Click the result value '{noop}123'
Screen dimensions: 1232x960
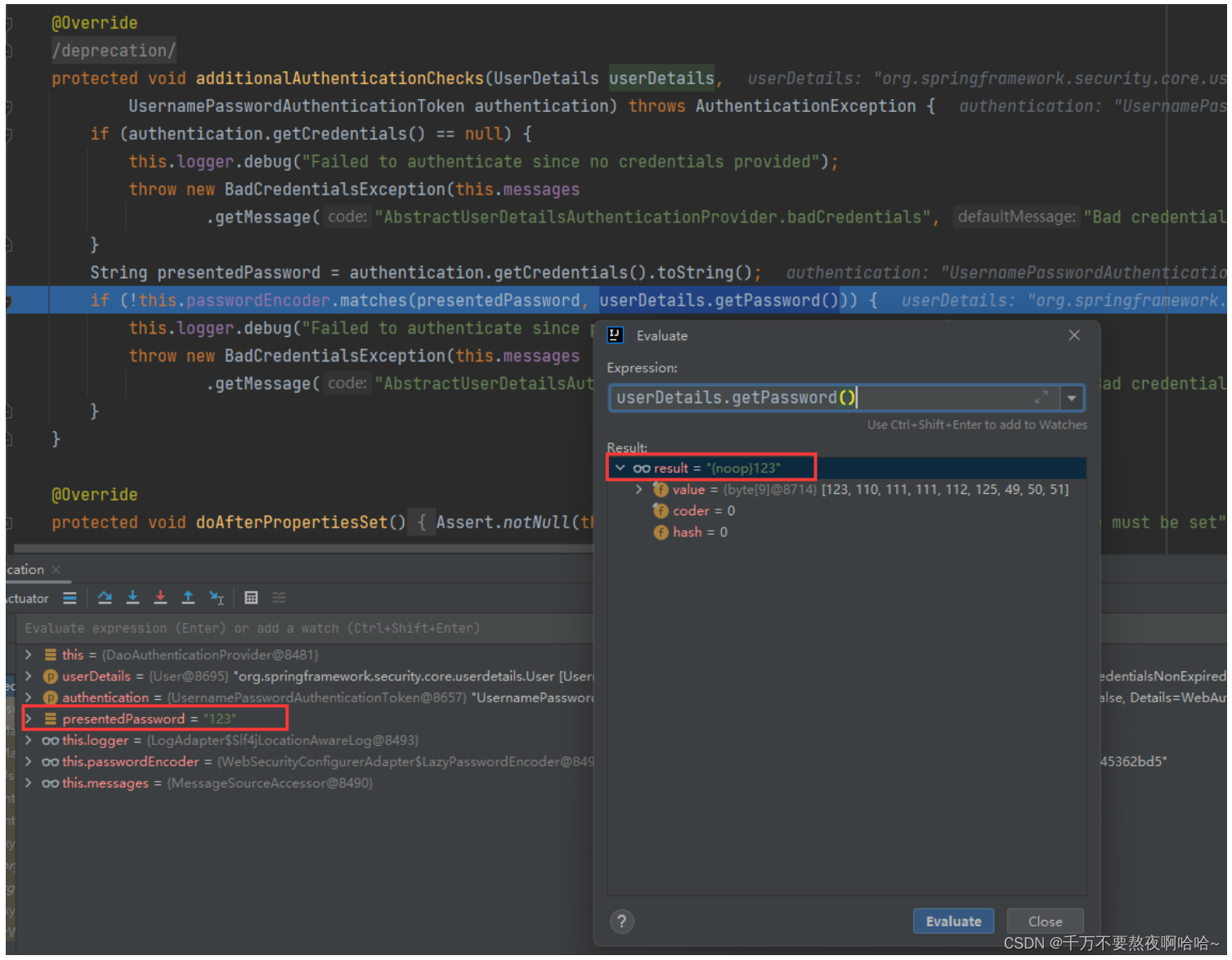click(743, 468)
